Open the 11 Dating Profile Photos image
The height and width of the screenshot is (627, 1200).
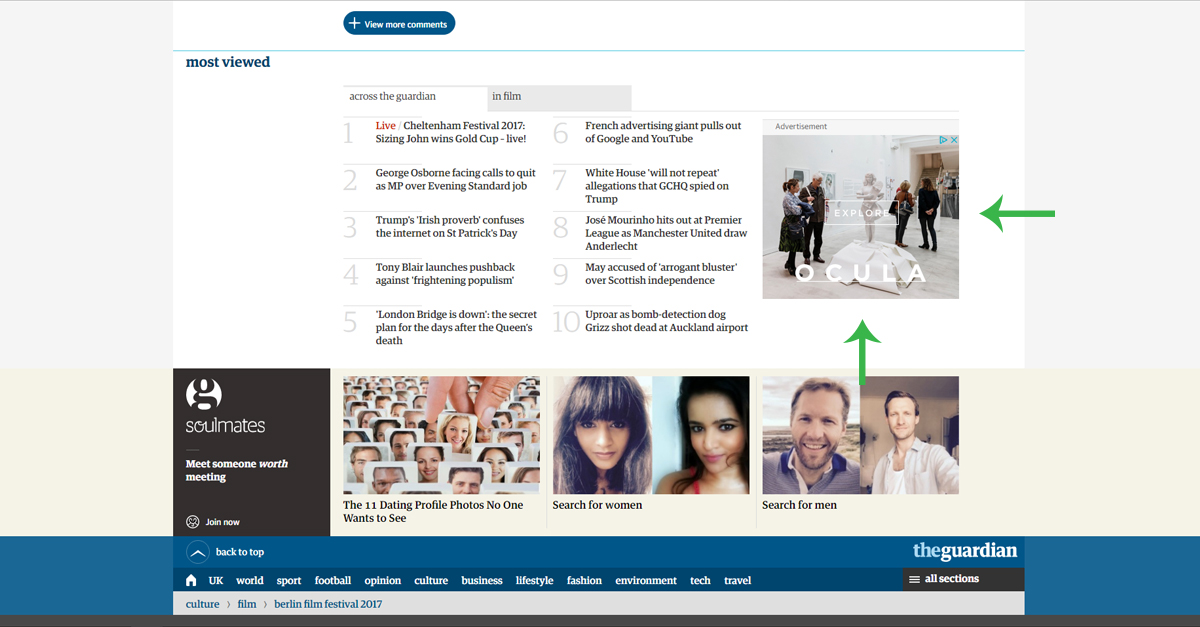coord(441,435)
